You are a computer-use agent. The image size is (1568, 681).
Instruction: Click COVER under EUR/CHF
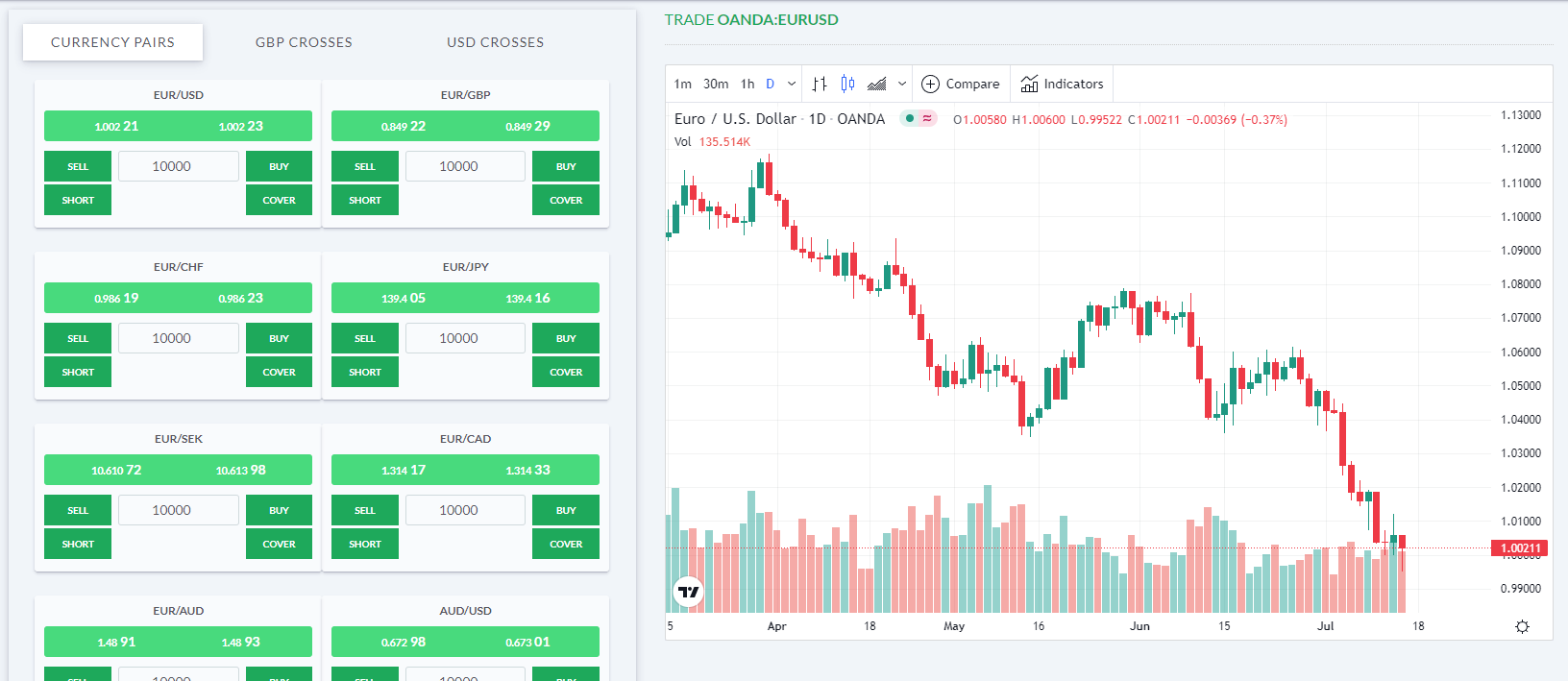click(x=279, y=372)
